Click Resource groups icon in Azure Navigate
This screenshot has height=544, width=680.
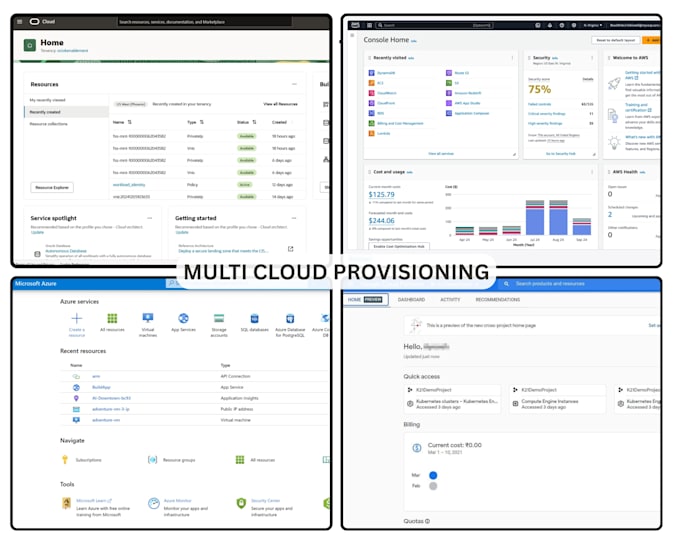coord(153,459)
